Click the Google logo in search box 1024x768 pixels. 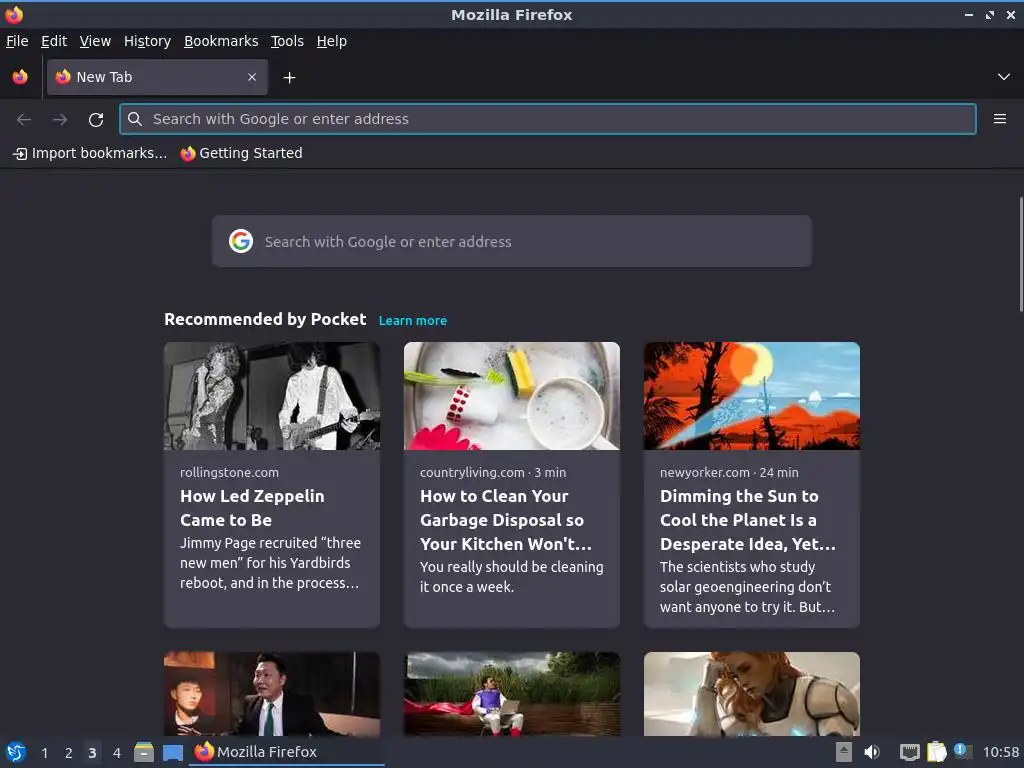(x=241, y=241)
